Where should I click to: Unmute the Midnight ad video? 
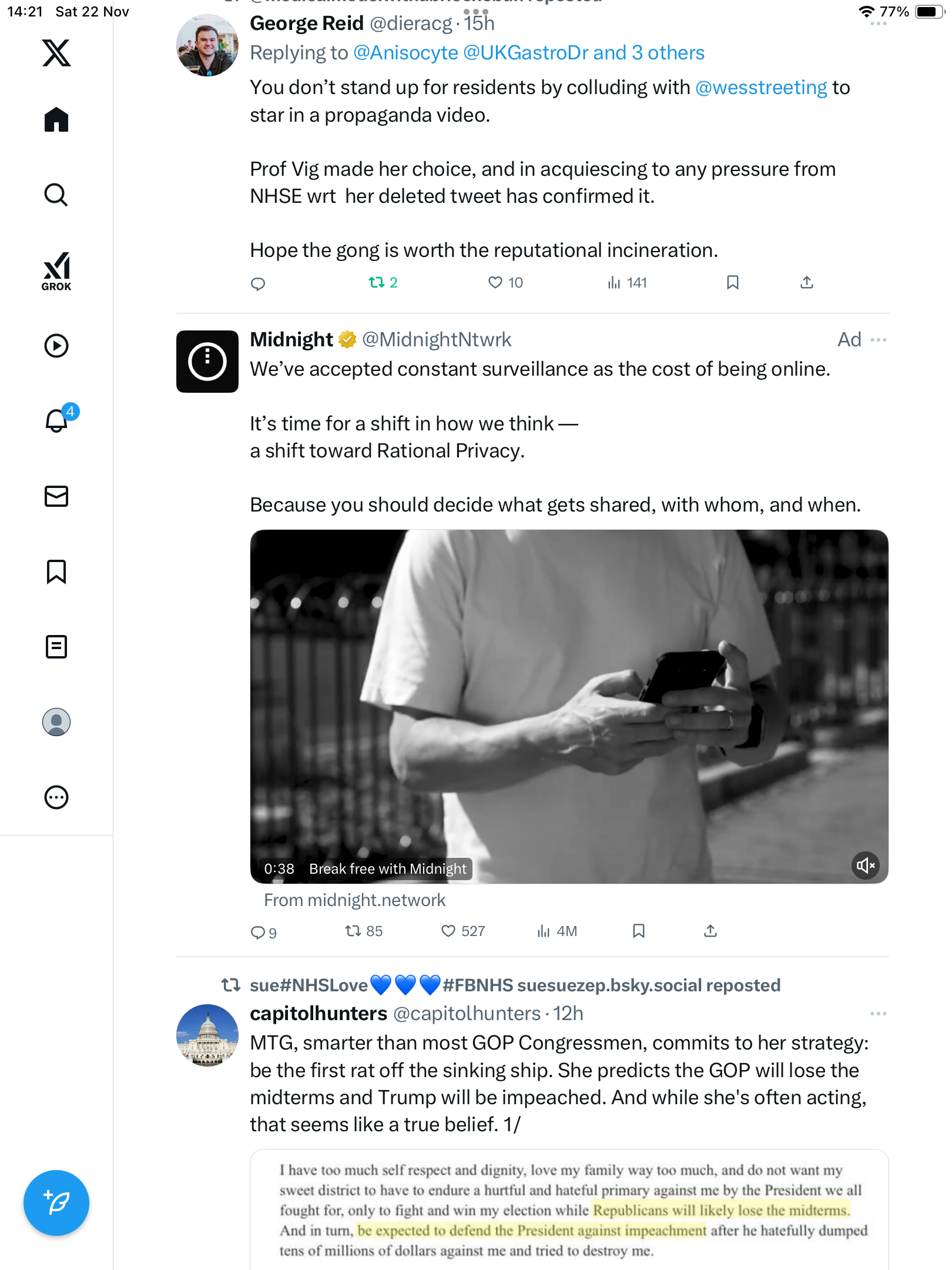(x=865, y=865)
